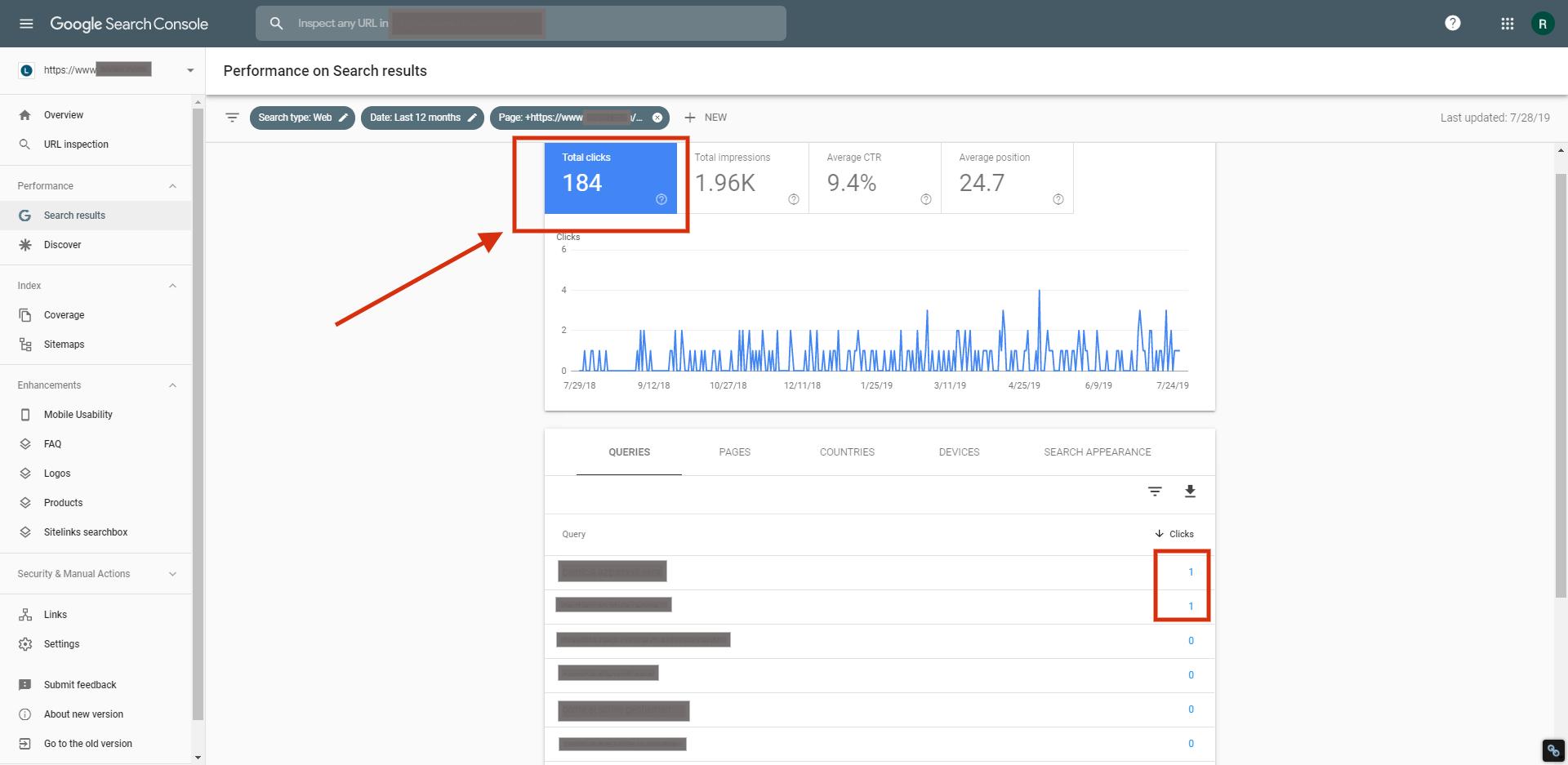Click the Google Search Console logo

(129, 24)
